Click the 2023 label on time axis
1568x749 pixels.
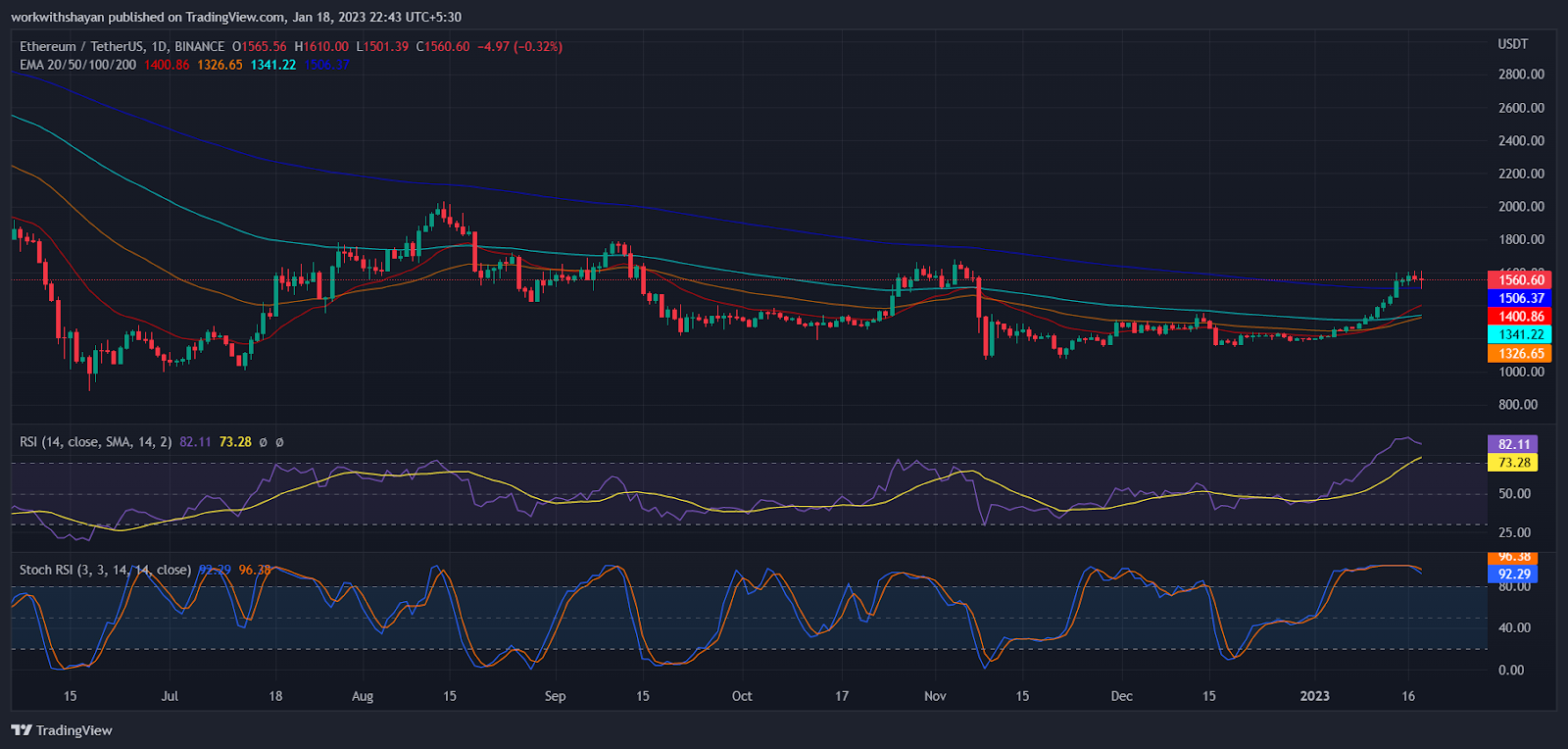tap(1314, 696)
